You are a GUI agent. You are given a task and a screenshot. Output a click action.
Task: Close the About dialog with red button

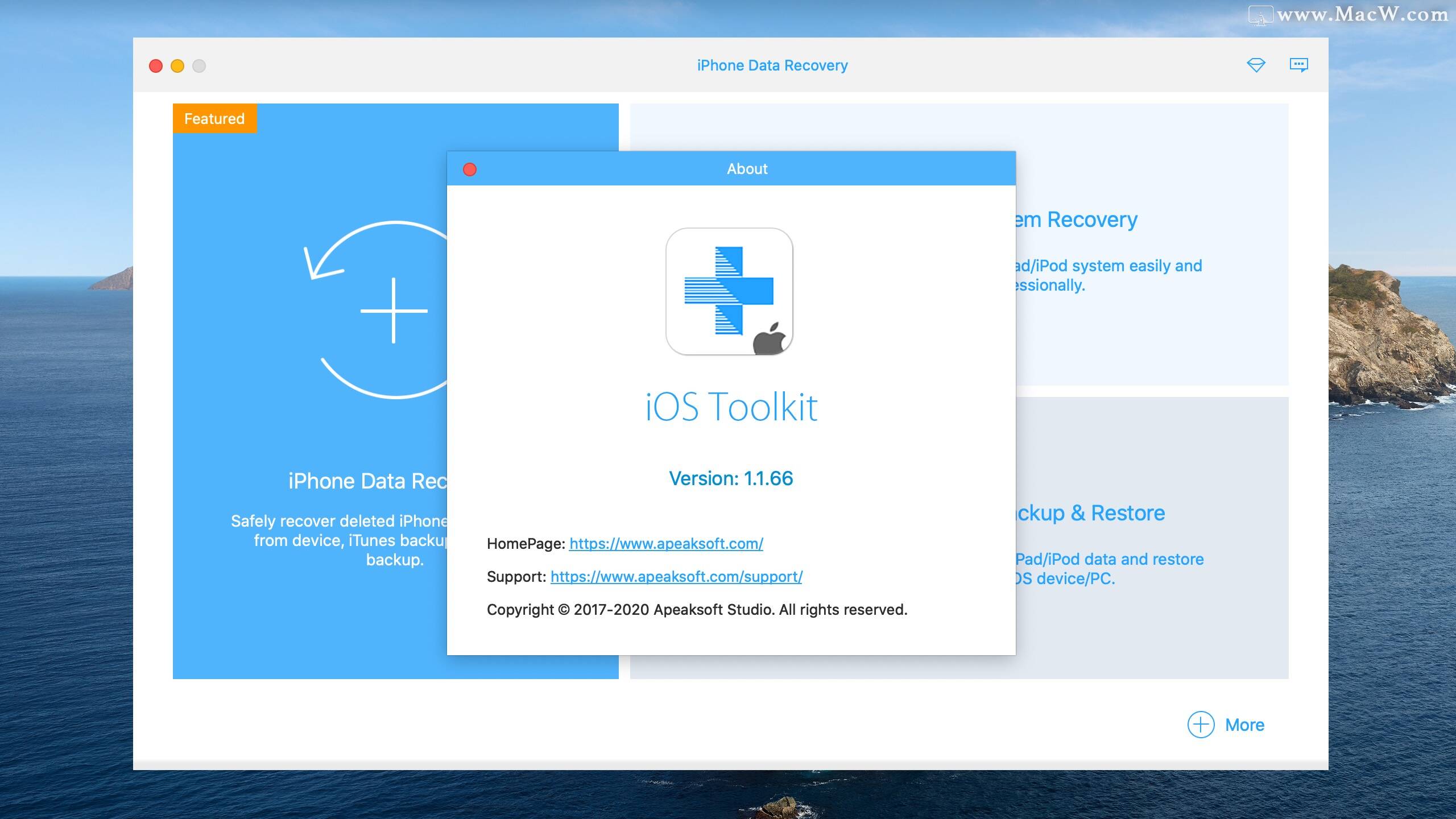coord(470,169)
